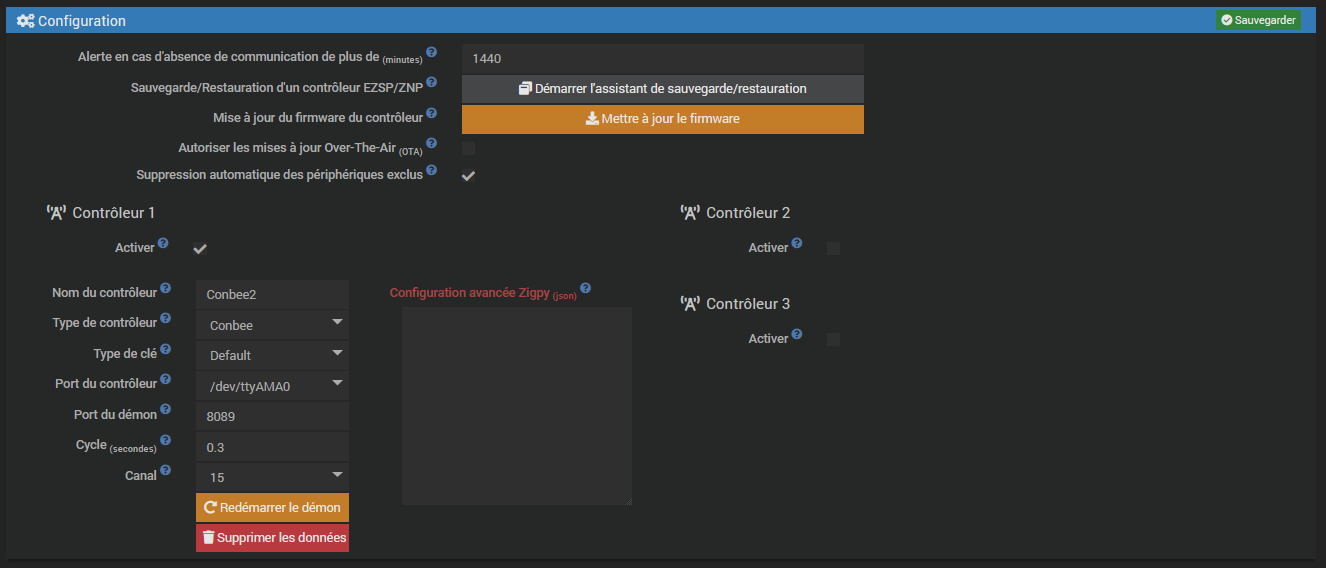
Task: Expand the Port du contrôleur dropdown
Action: (x=273, y=385)
